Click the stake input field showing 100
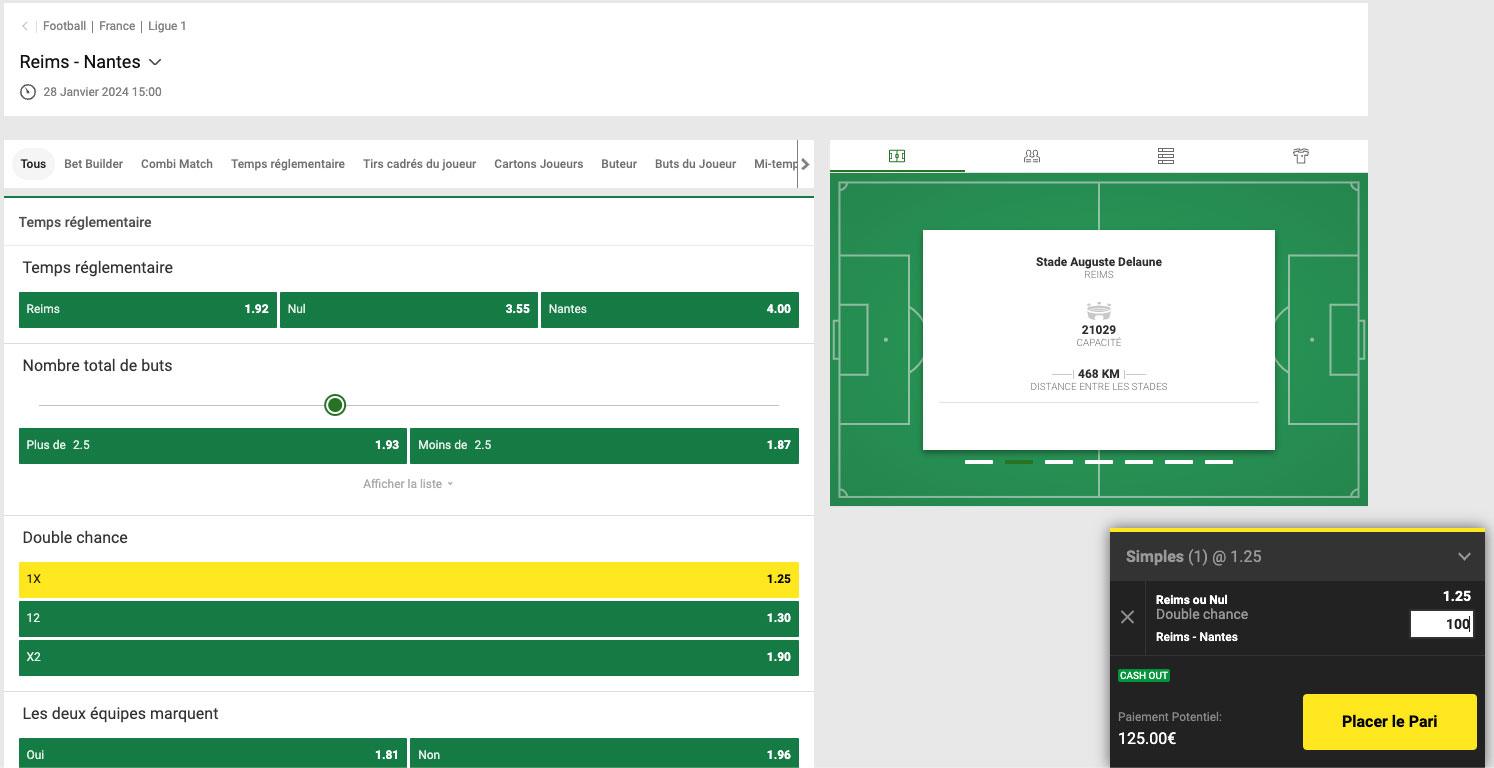 pyautogui.click(x=1441, y=624)
